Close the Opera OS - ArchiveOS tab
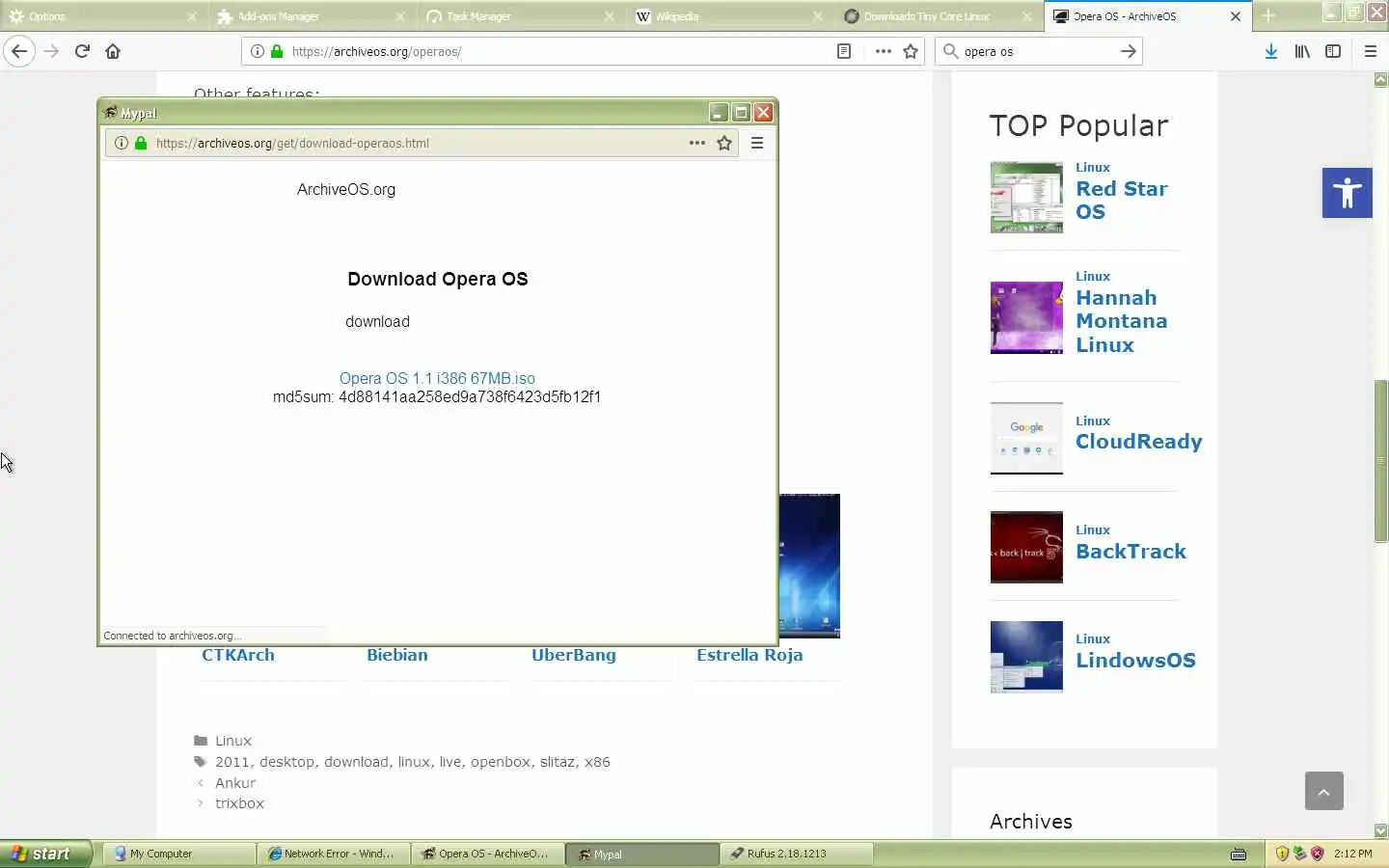This screenshot has height=868, width=1389. pyautogui.click(x=1236, y=16)
